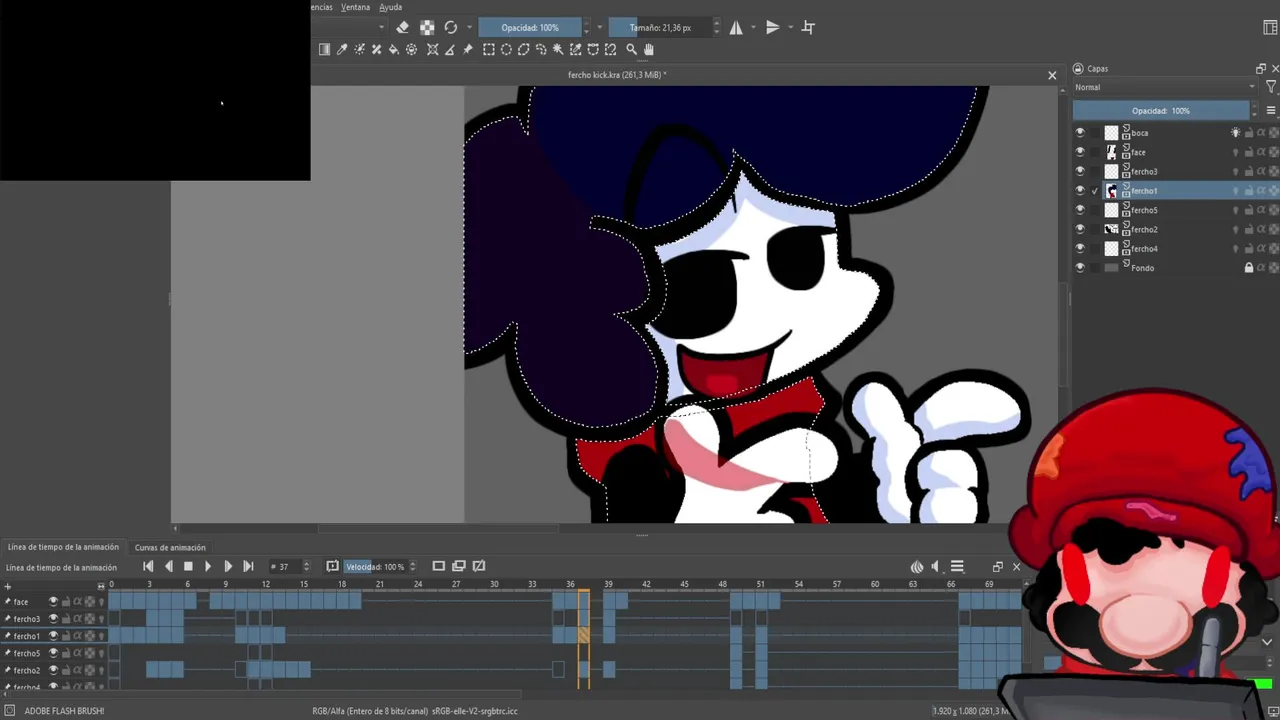Select the Reference Images pin tool

coord(467,49)
